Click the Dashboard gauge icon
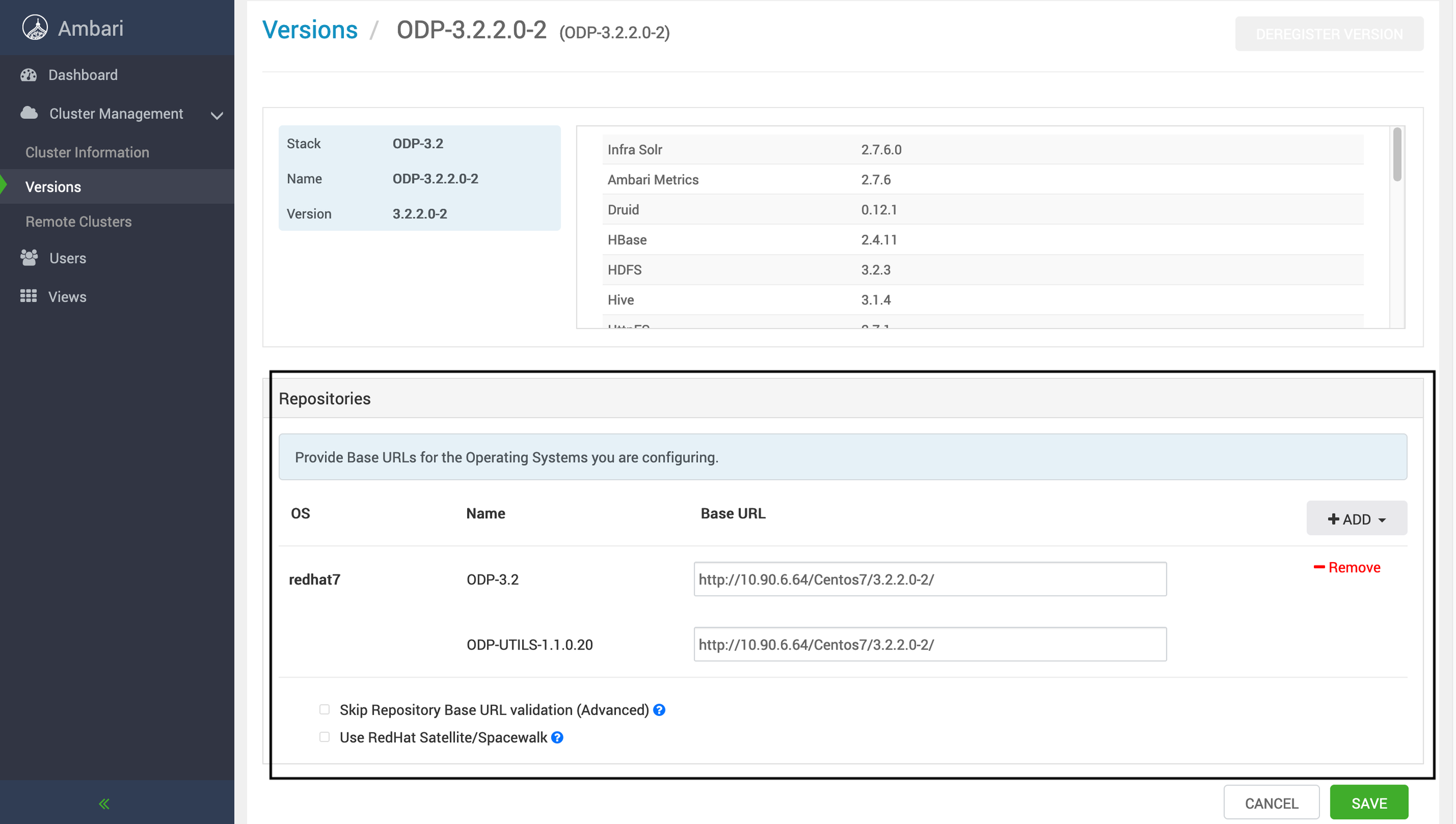The height and width of the screenshot is (824, 1456). coord(28,75)
